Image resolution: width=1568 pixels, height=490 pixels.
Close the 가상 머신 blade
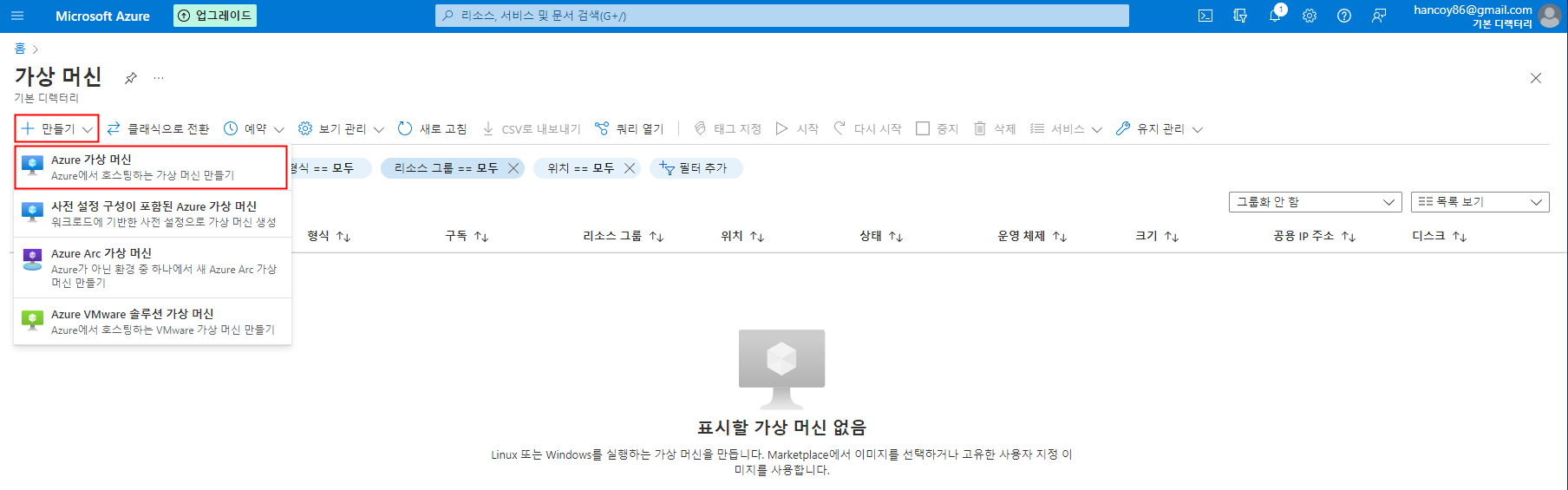[1536, 78]
